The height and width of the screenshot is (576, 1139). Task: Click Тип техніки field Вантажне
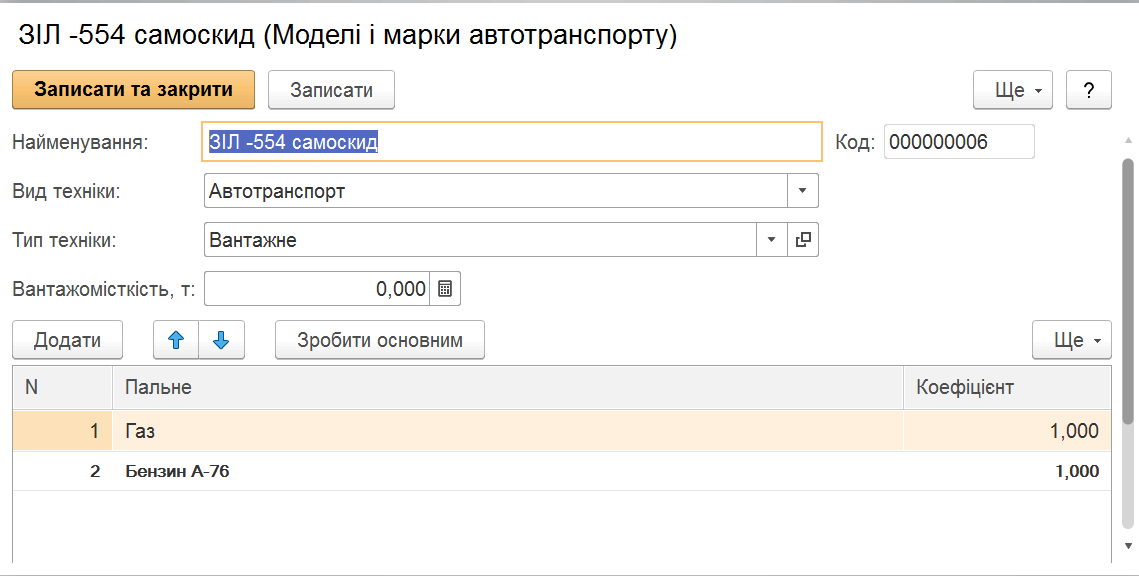click(481, 240)
